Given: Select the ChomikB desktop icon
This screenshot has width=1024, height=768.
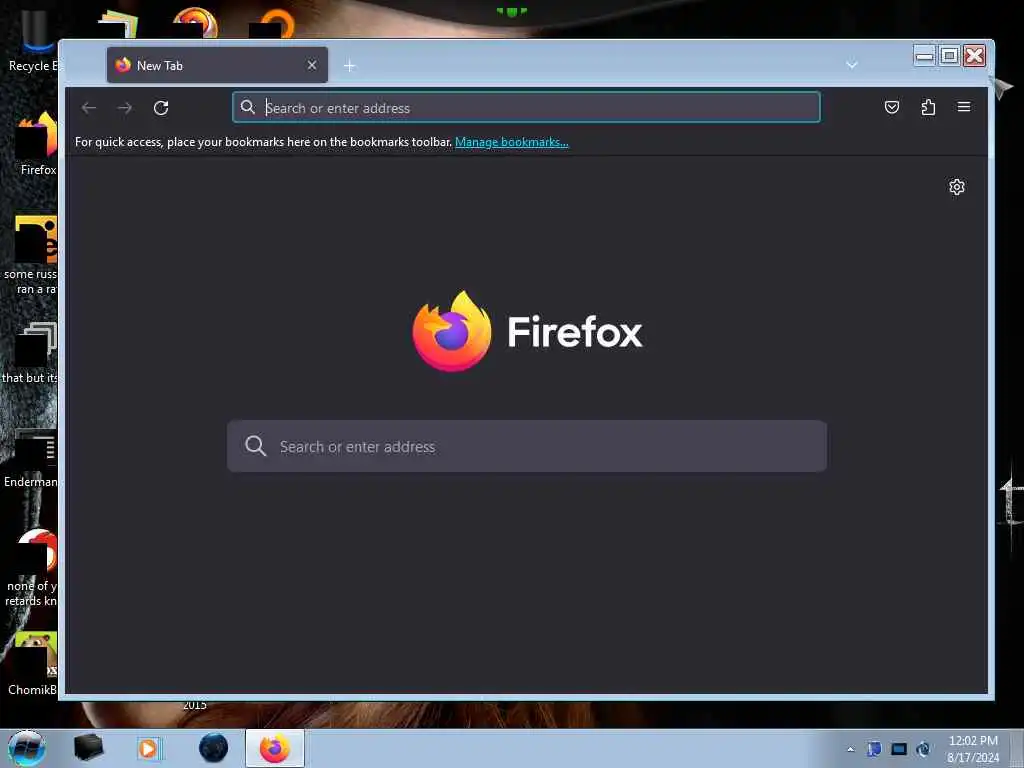Looking at the screenshot, I should click(34, 664).
